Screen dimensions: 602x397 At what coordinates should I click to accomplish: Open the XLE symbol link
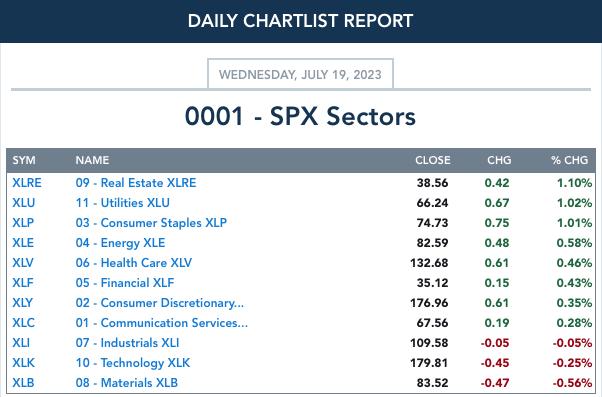tap(23, 243)
